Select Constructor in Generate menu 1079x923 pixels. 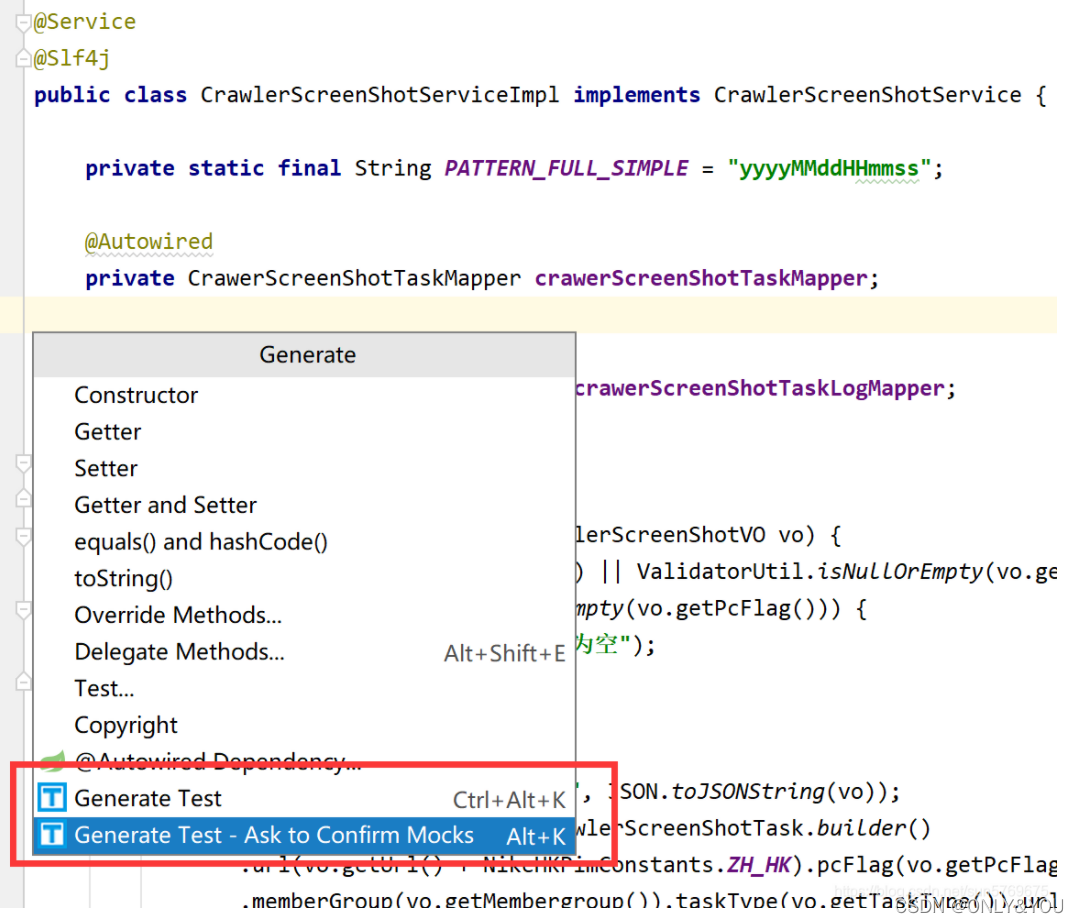pyautogui.click(x=305, y=395)
